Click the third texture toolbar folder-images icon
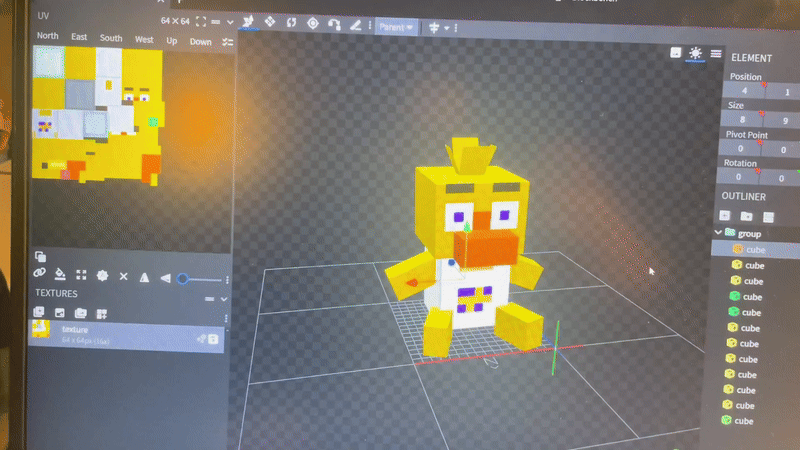 (81, 313)
